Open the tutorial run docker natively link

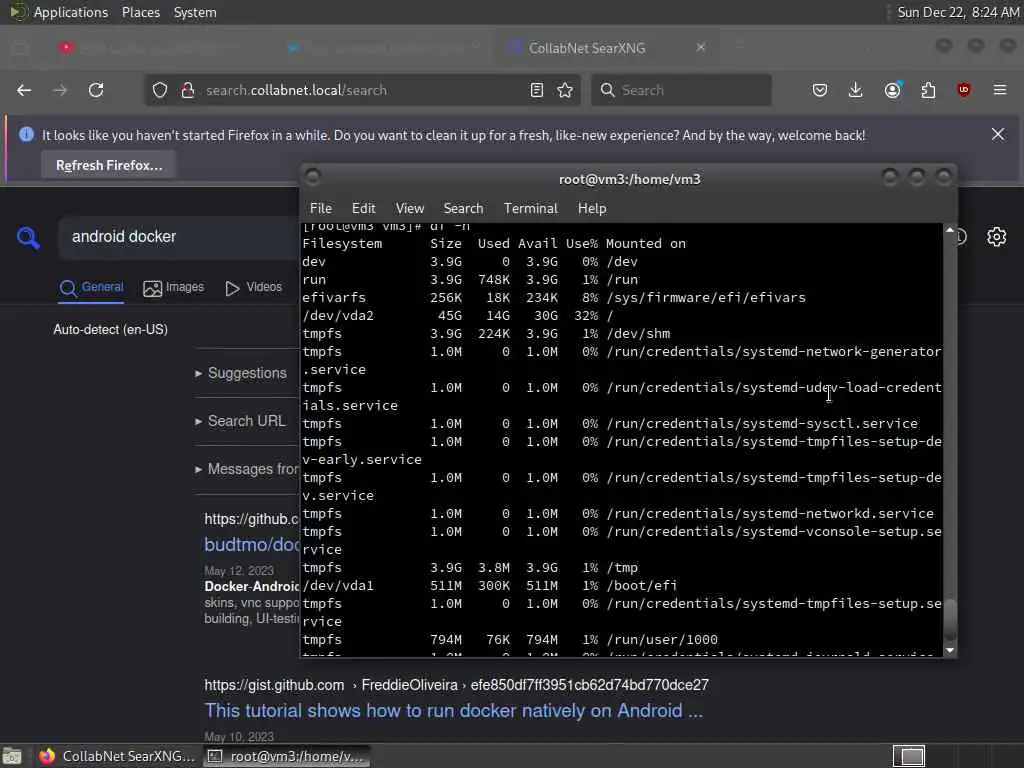453,711
